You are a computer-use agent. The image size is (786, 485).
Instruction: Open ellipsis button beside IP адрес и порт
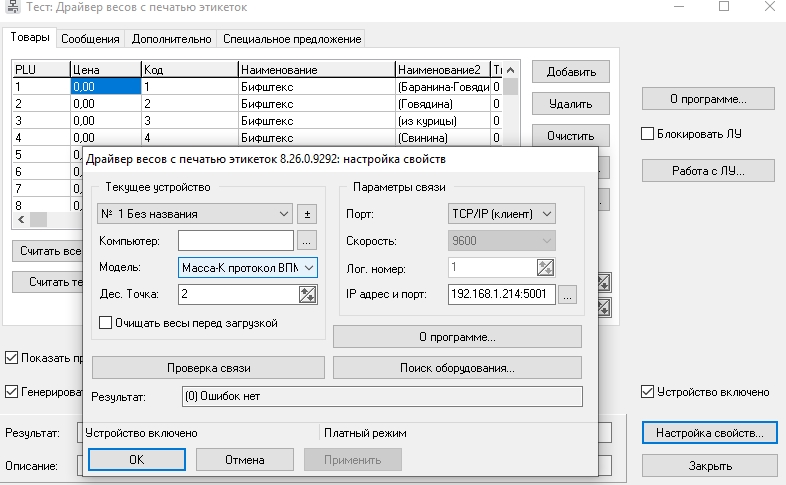point(567,295)
